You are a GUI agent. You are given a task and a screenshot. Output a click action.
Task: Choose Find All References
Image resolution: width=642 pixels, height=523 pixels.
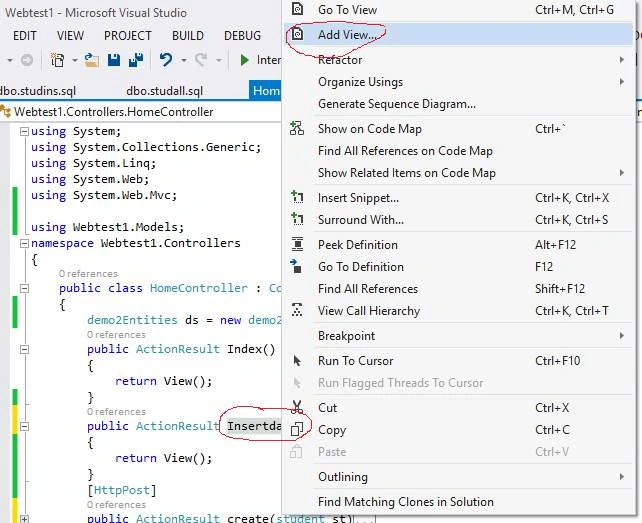pyautogui.click(x=459, y=289)
